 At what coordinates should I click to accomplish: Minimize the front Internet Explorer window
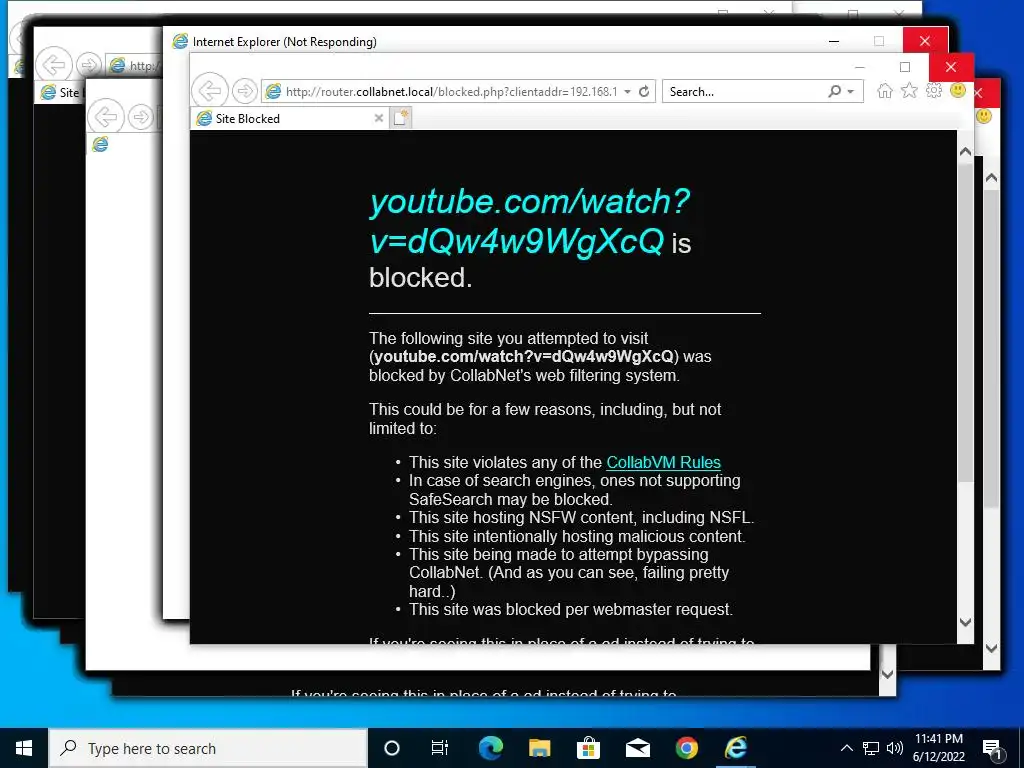pyautogui.click(x=859, y=67)
